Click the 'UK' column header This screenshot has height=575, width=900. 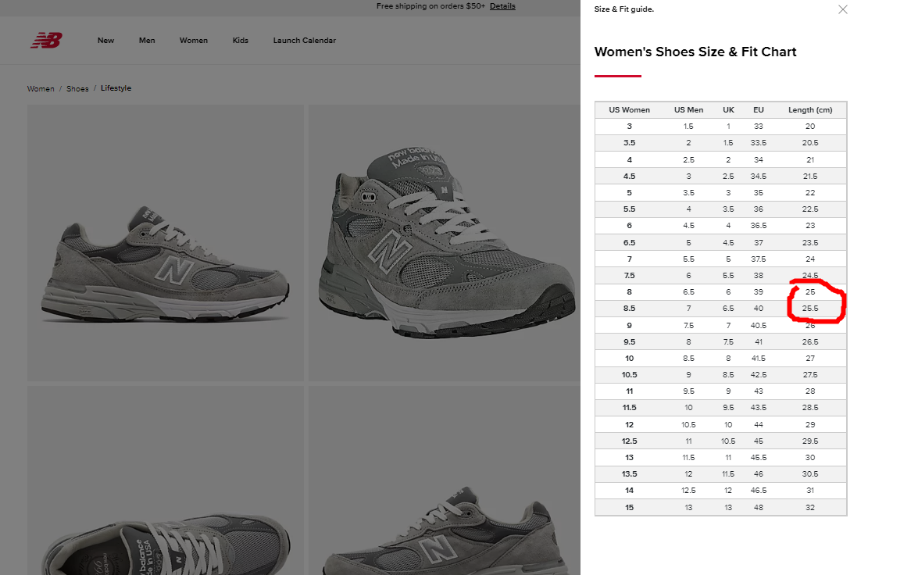pos(728,110)
